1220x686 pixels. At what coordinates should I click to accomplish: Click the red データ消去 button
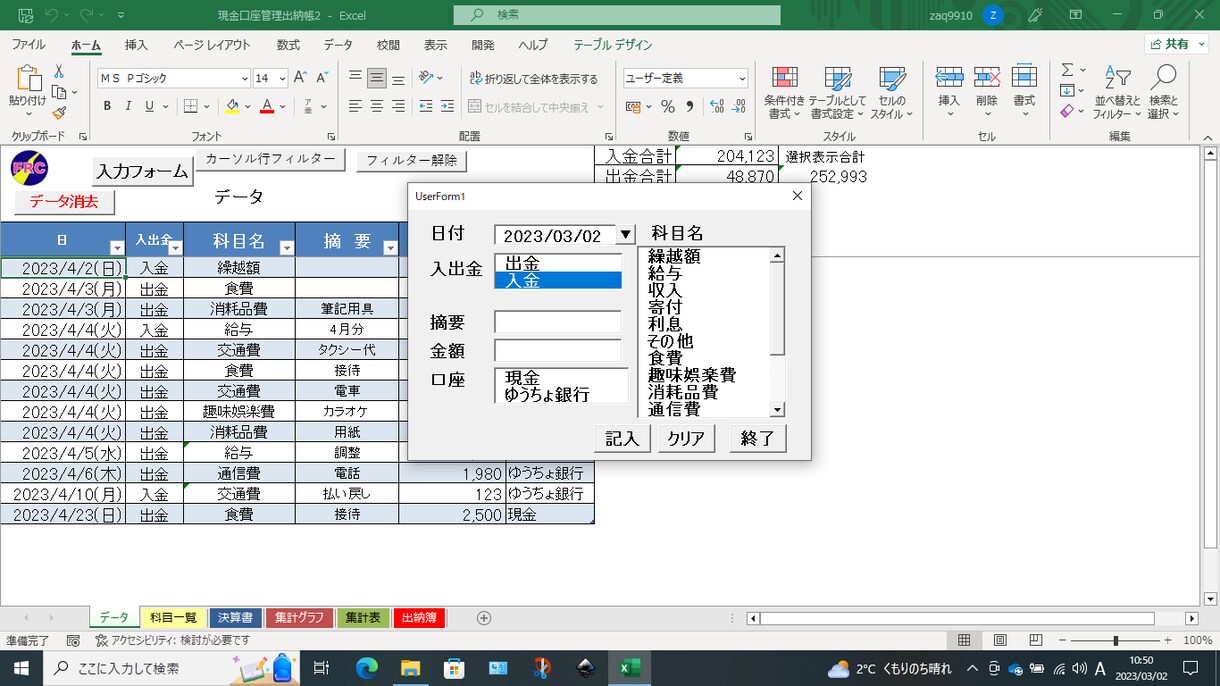(64, 201)
